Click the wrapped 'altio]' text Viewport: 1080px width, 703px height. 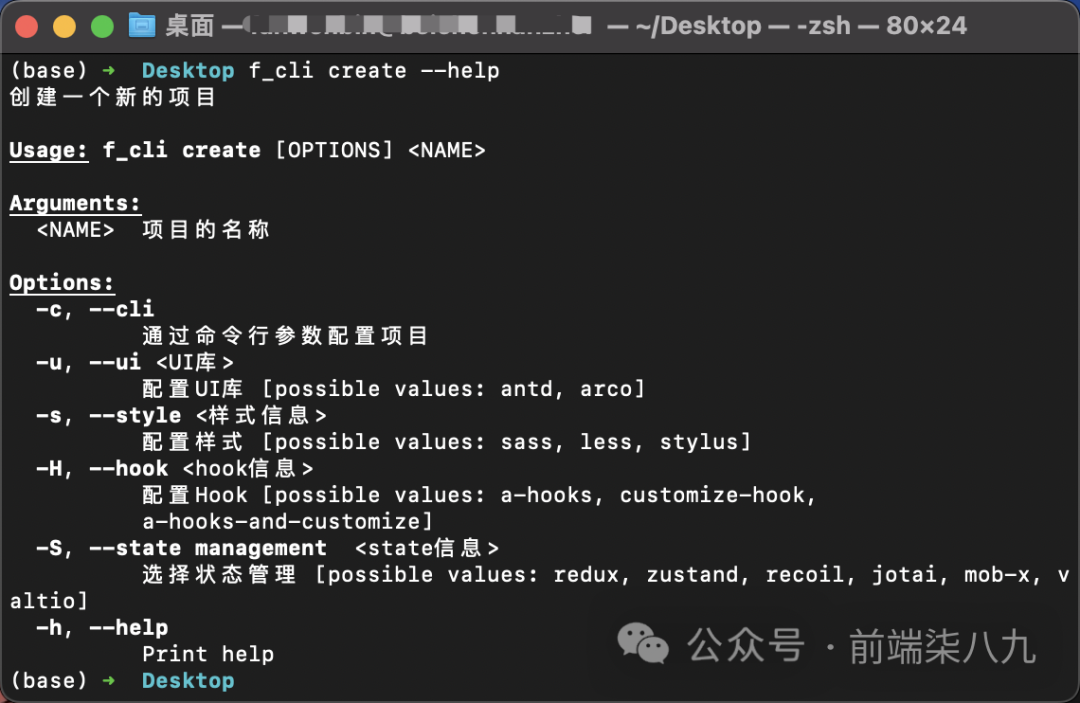pyautogui.click(x=49, y=601)
